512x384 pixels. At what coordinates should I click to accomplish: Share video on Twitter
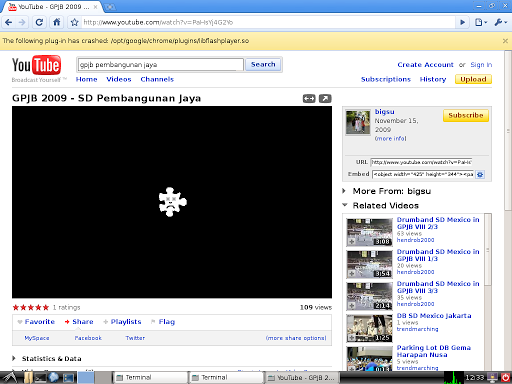pyautogui.click(x=135, y=338)
